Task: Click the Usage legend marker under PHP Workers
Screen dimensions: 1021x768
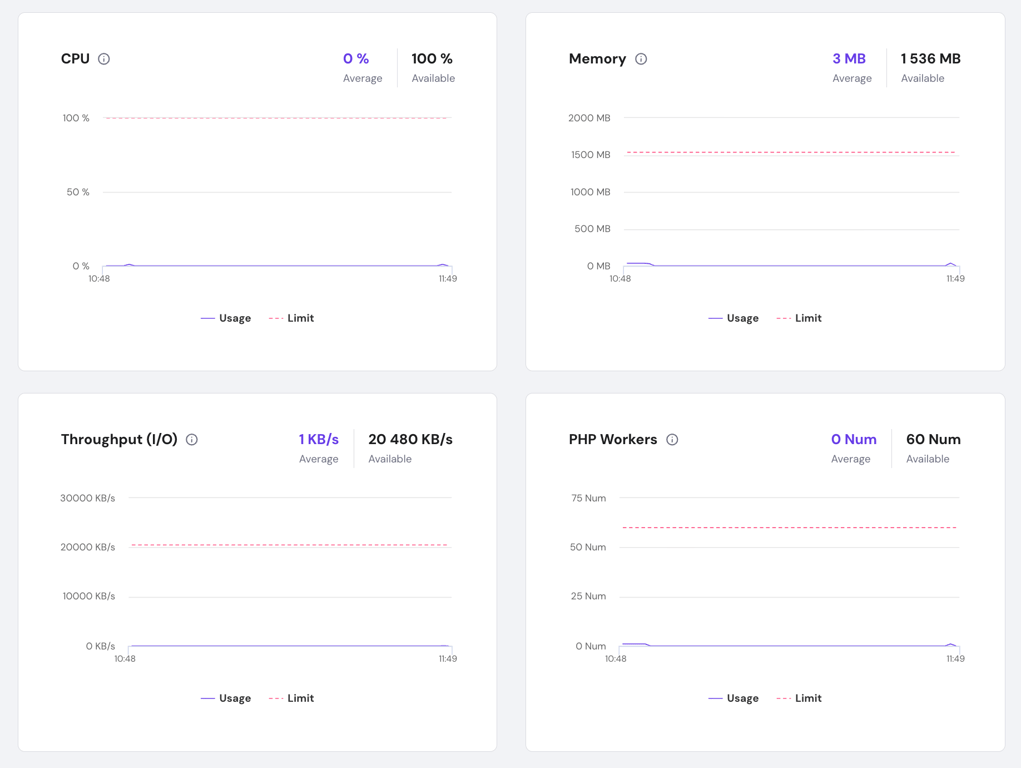Action: click(x=716, y=698)
